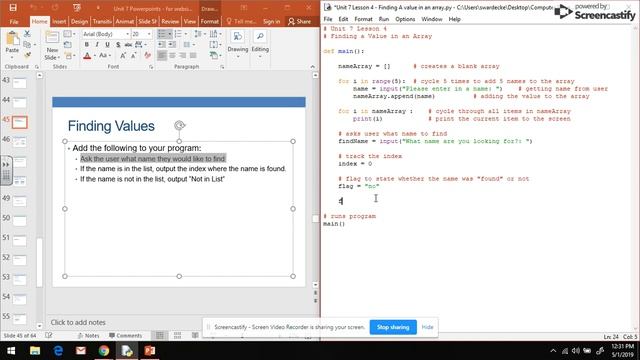
Task: Click the rotation handle of the text box
Action: click(179, 125)
